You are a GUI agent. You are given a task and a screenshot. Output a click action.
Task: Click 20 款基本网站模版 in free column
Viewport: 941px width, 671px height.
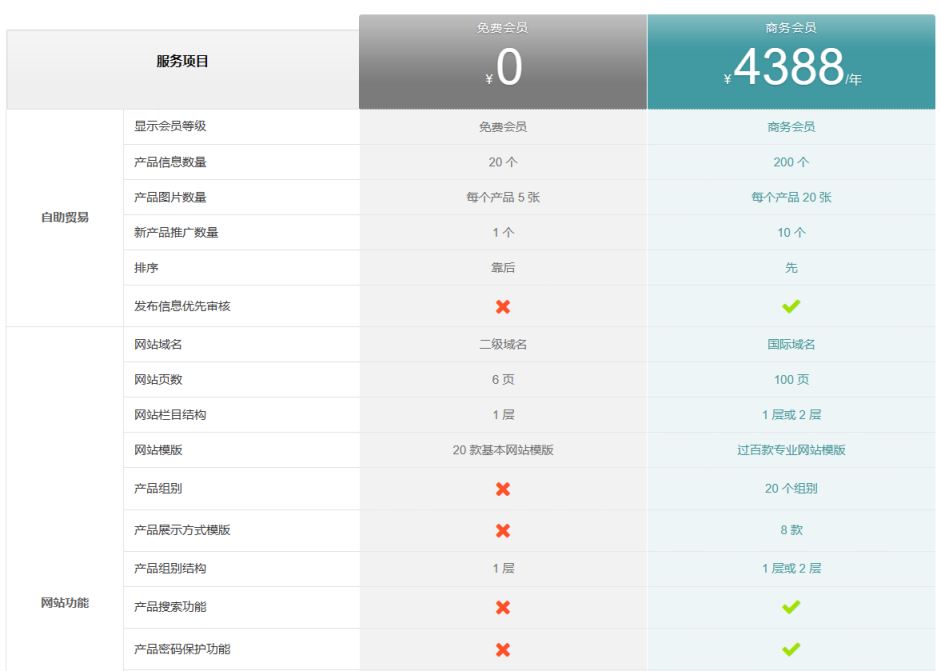pos(503,450)
